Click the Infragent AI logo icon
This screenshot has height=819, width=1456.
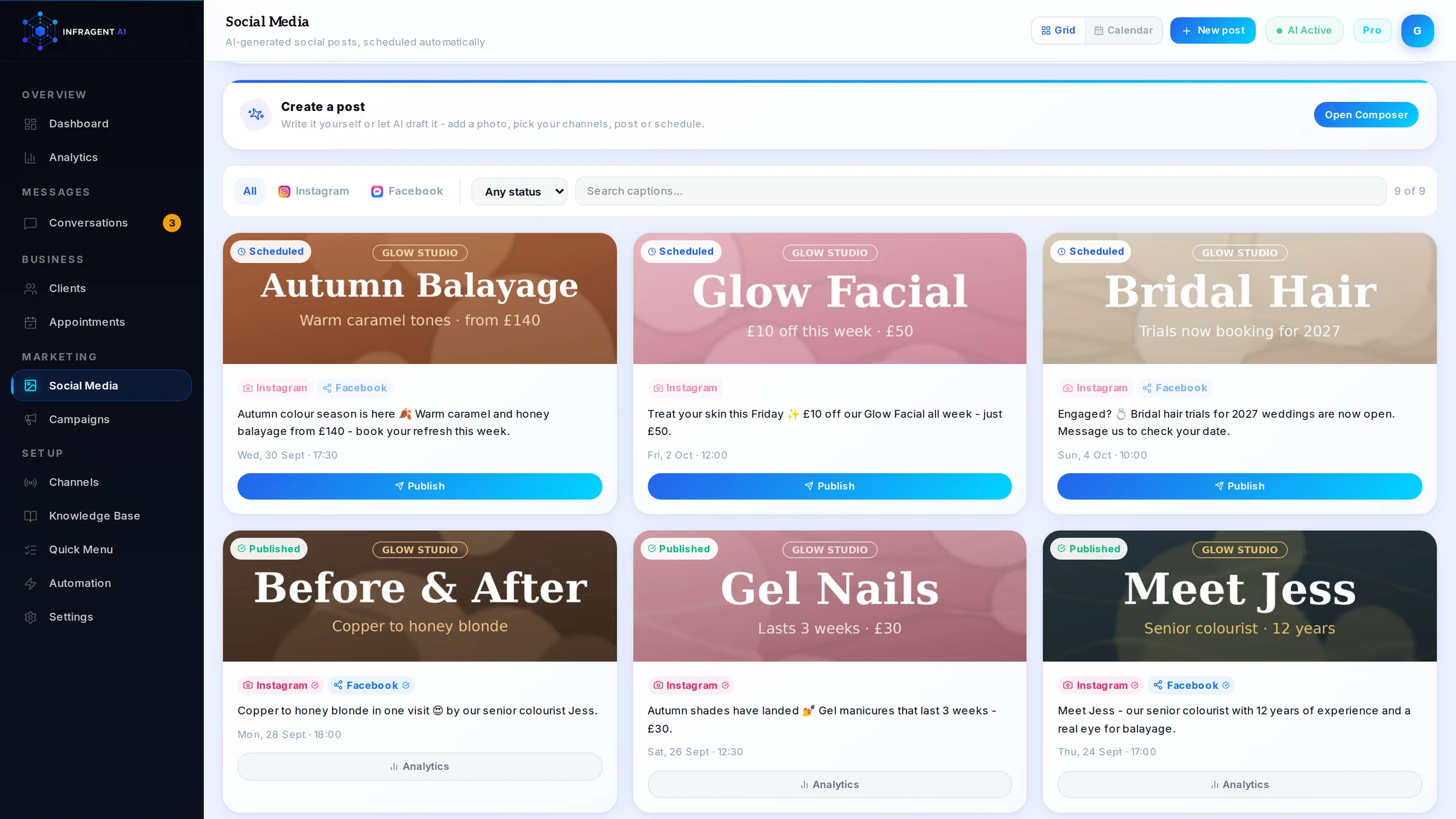(39, 31)
